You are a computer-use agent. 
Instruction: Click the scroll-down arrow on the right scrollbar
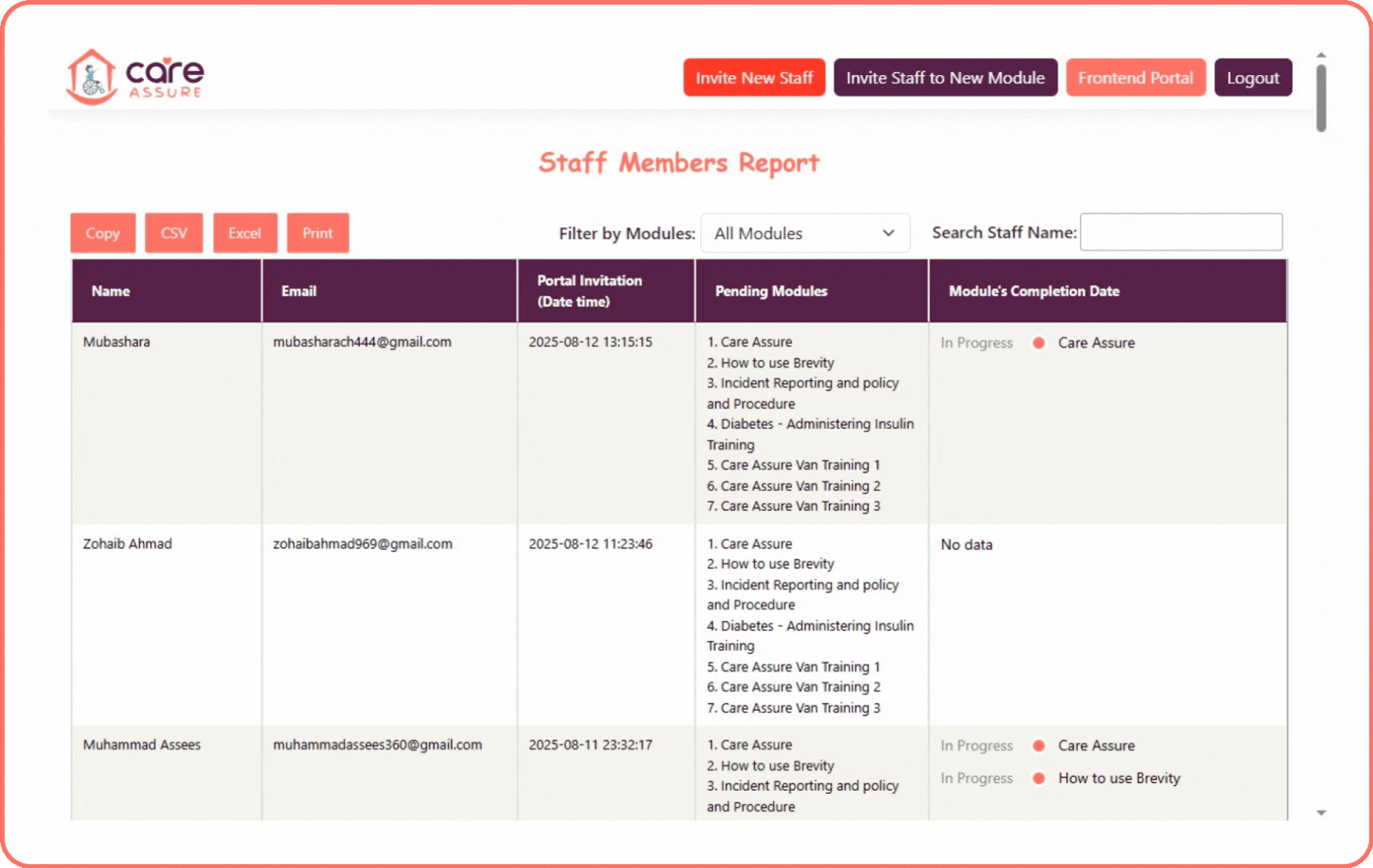(1320, 811)
